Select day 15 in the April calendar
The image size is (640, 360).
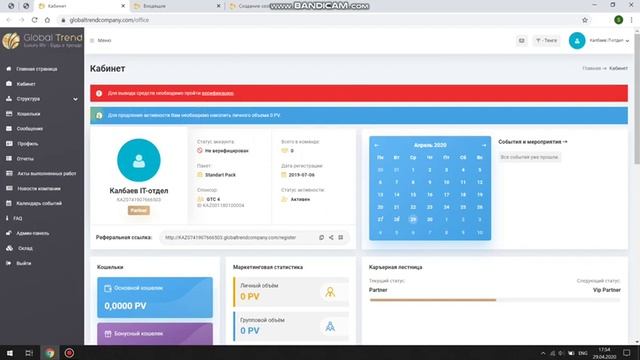pyautogui.click(x=413, y=195)
